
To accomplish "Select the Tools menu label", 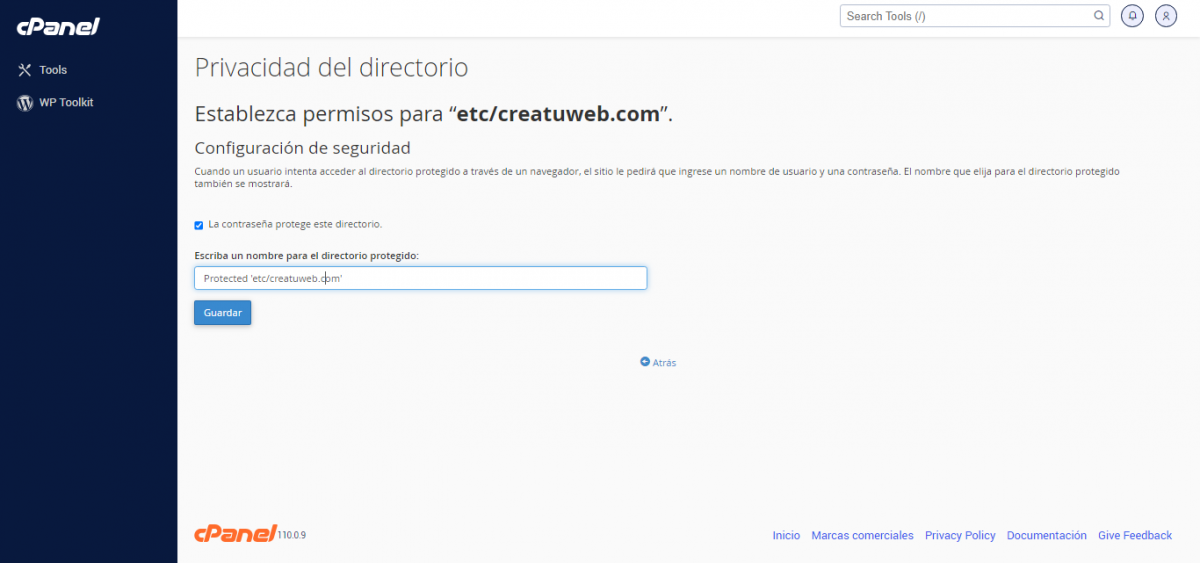I will [53, 70].
